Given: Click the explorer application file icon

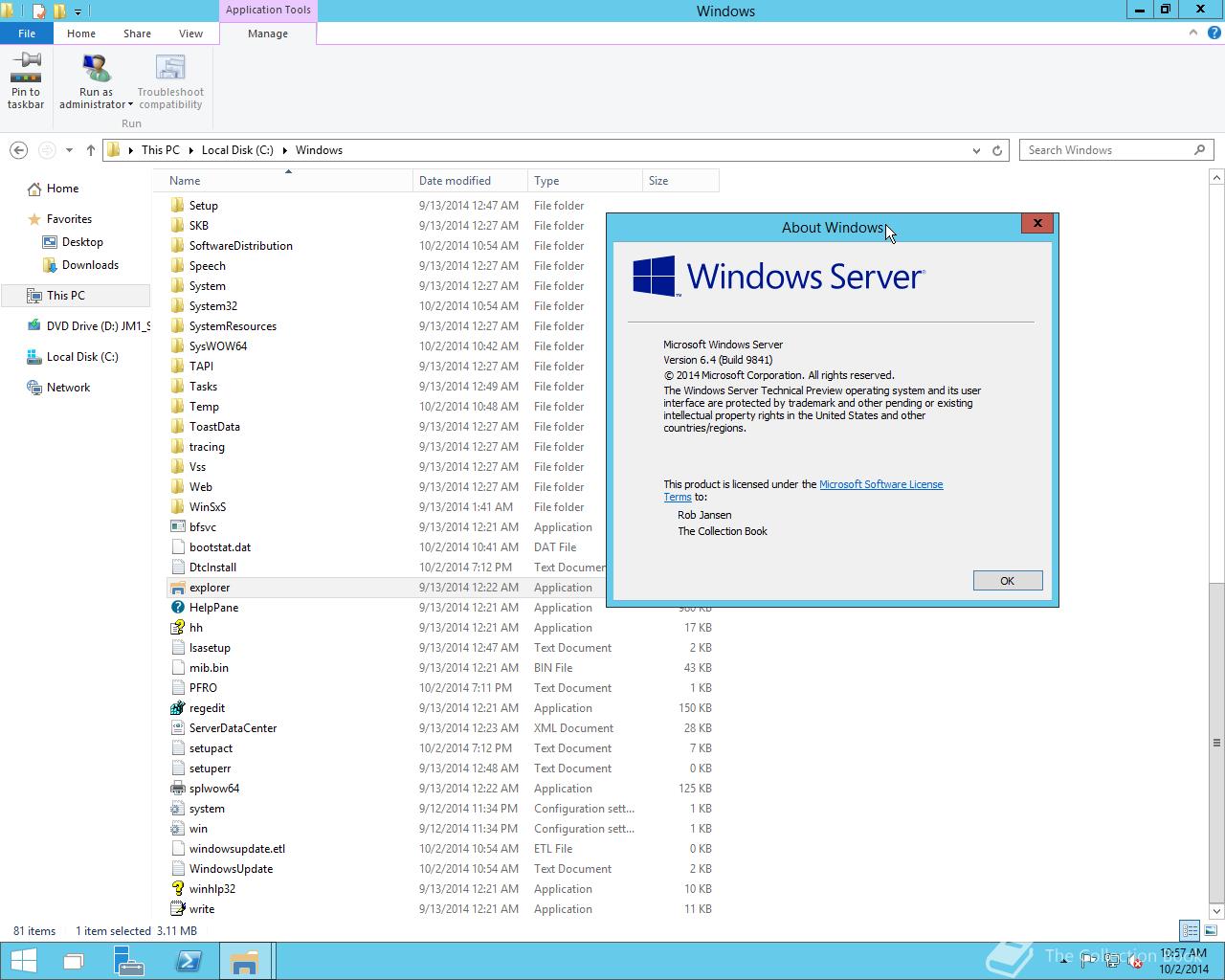Looking at the screenshot, I should pyautogui.click(x=177, y=588).
